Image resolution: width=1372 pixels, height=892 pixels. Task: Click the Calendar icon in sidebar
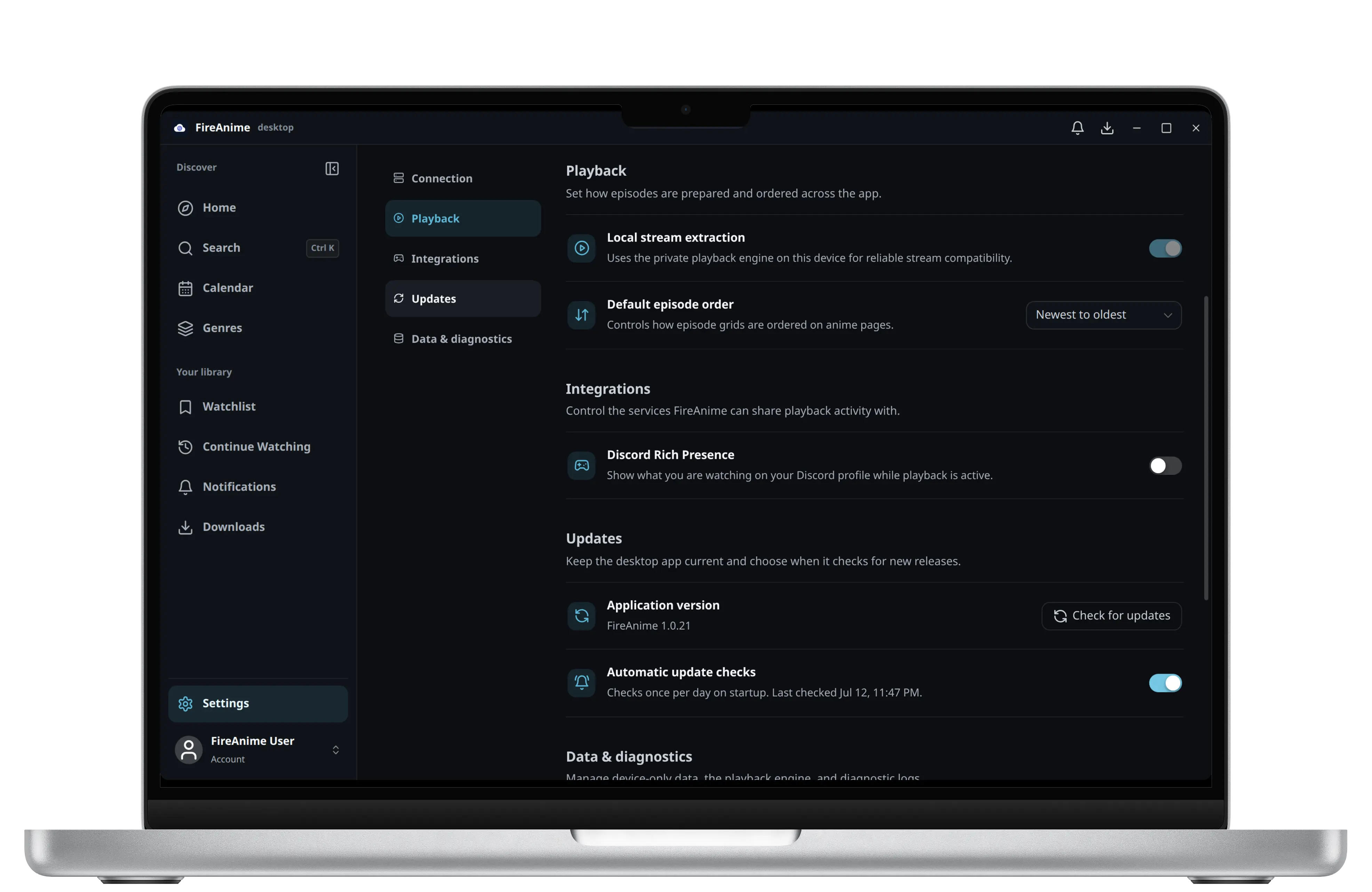tap(185, 288)
